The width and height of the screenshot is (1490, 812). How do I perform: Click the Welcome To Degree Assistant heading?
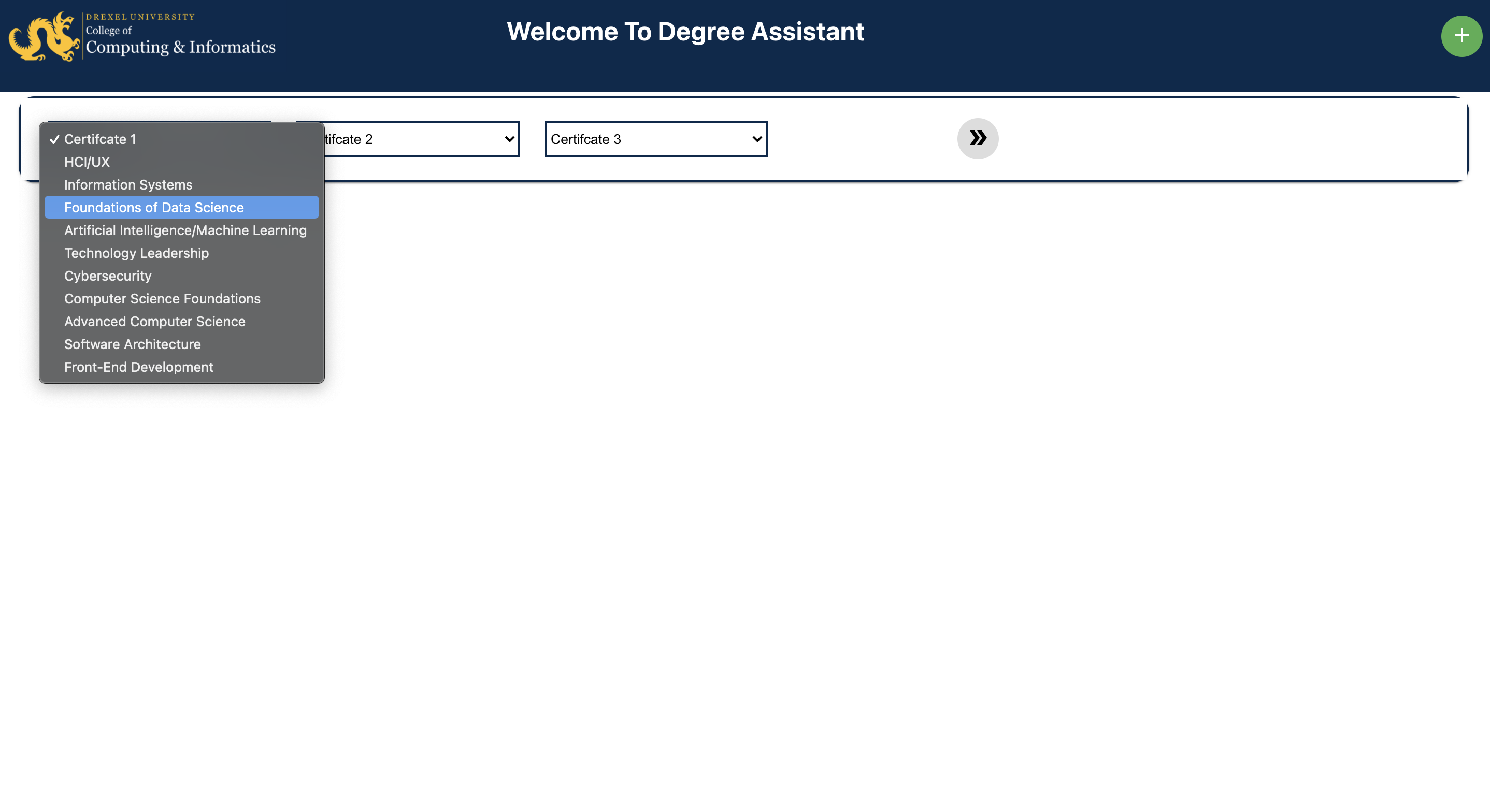685,32
